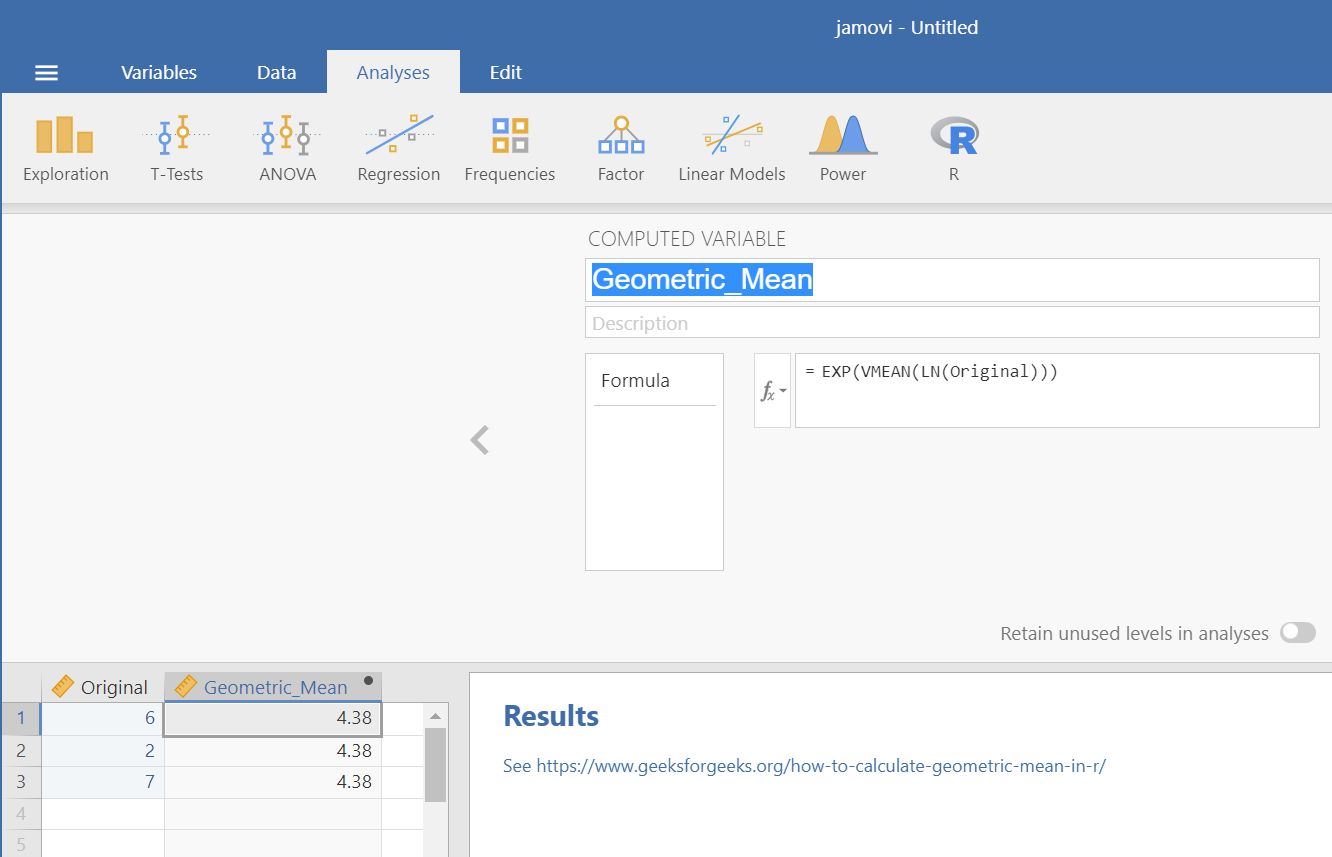Image resolution: width=1332 pixels, height=857 pixels.
Task: Open the Regression analysis menu
Action: tap(398, 149)
